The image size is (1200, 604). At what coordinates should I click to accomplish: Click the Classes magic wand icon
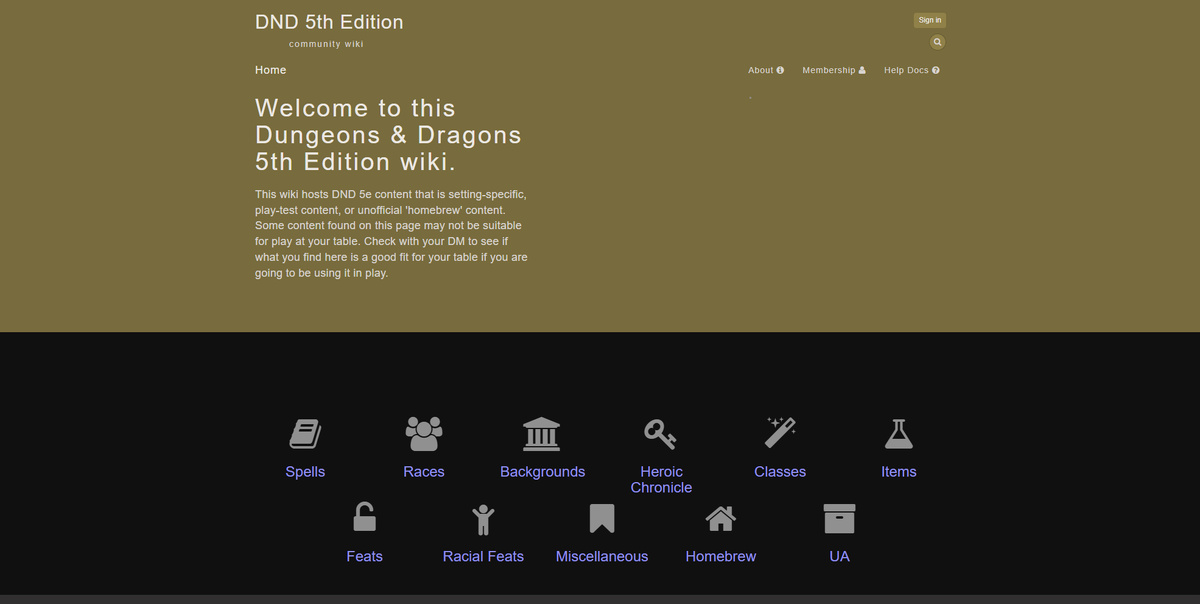[780, 433]
